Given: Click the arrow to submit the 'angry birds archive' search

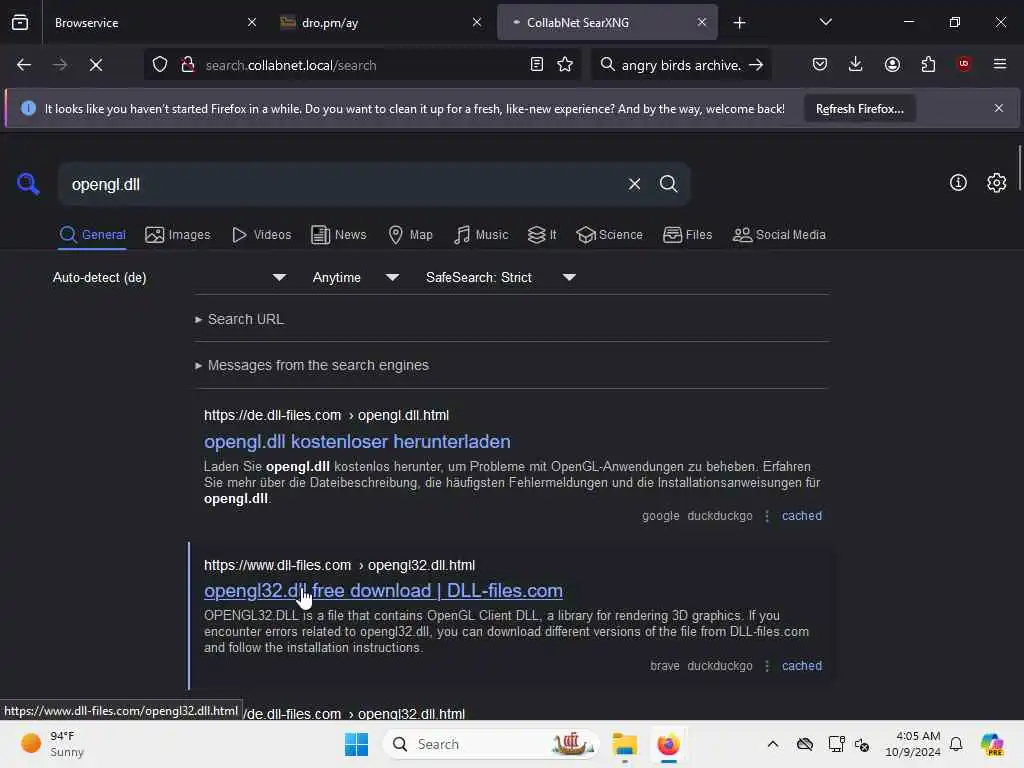Looking at the screenshot, I should (756, 65).
